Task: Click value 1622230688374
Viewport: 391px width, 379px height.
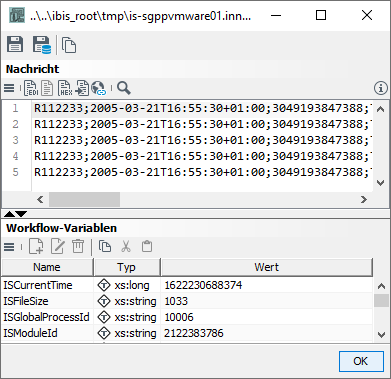Action: 203,285
